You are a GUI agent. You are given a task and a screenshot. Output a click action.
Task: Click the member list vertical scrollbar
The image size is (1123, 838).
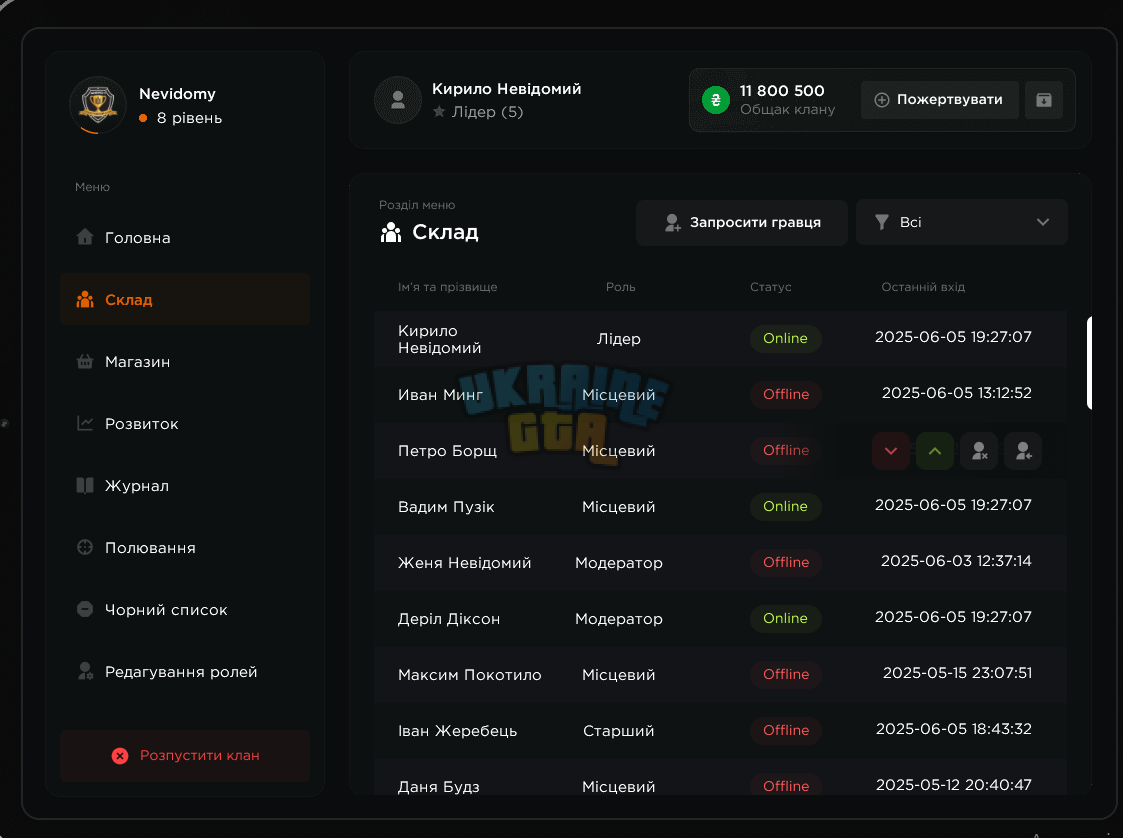tap(1089, 363)
